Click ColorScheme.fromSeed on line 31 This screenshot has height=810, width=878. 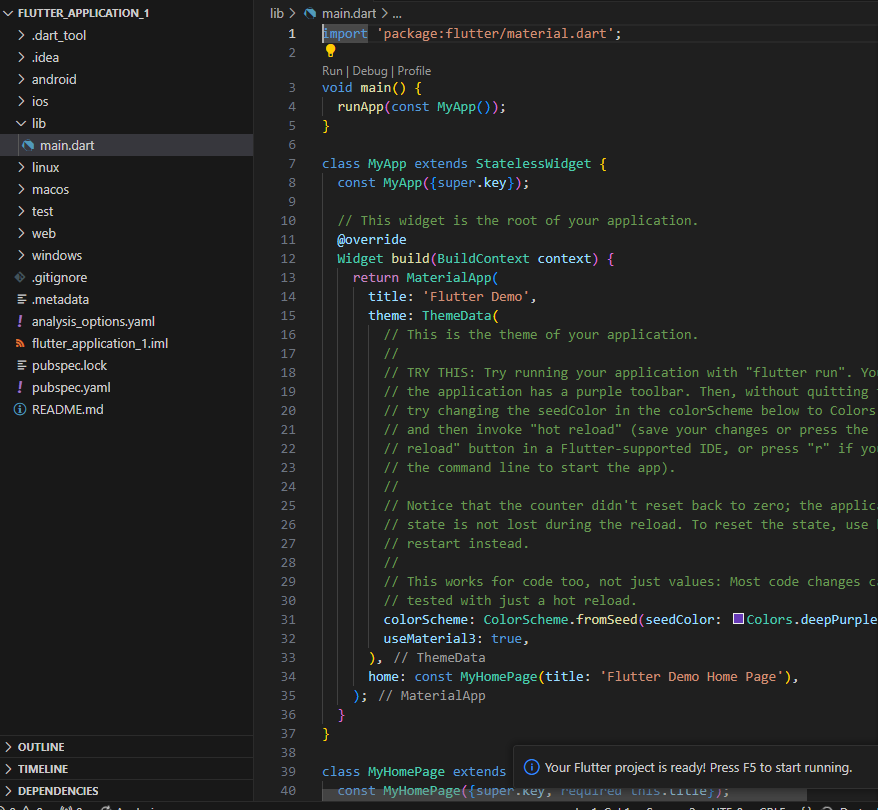[x=561, y=619]
